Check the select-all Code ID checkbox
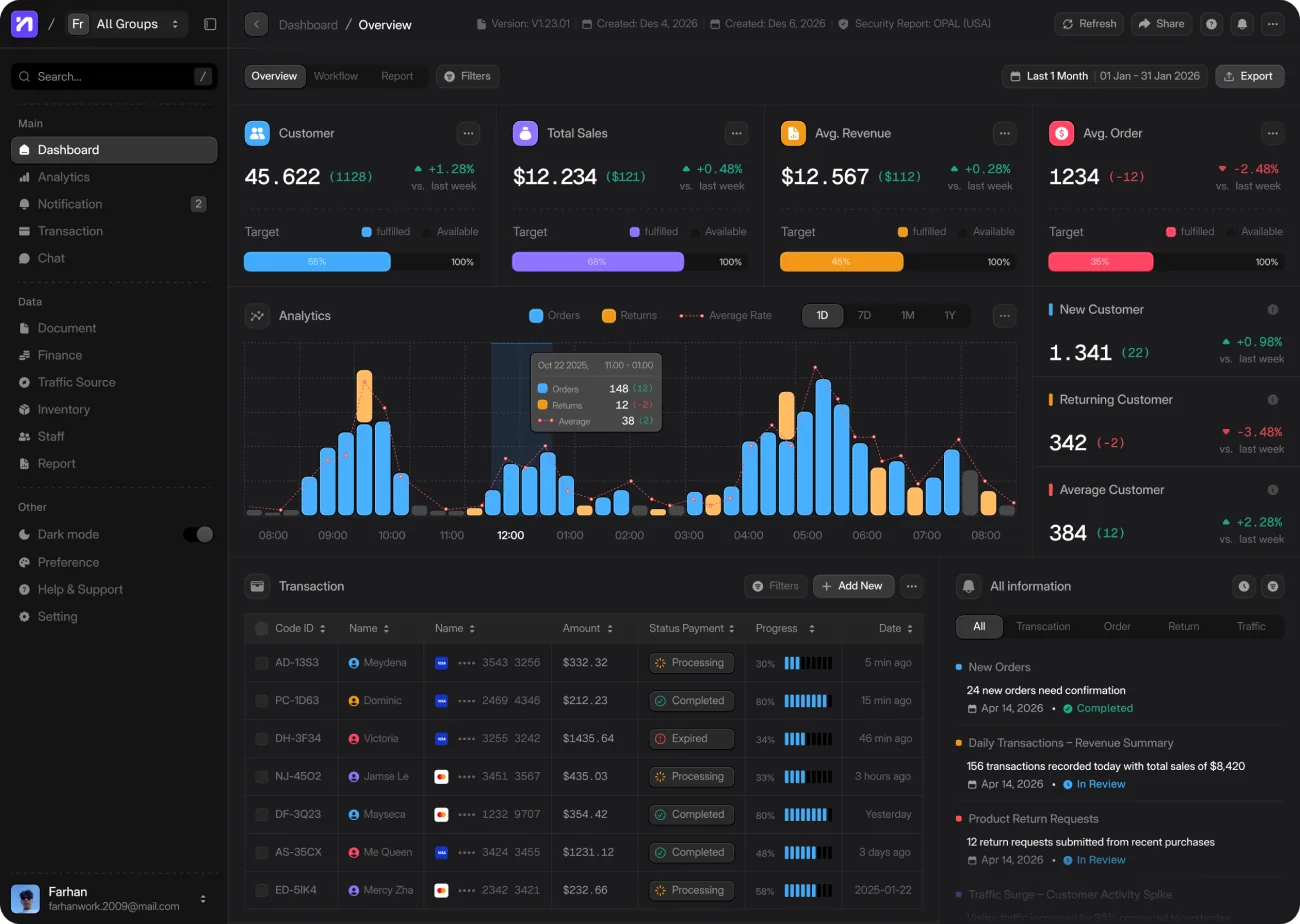The height and width of the screenshot is (924, 1300). coord(262,629)
